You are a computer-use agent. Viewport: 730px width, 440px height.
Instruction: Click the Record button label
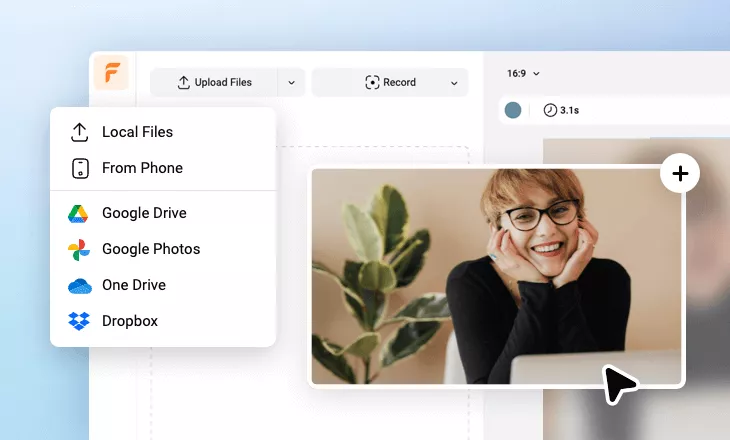400,83
